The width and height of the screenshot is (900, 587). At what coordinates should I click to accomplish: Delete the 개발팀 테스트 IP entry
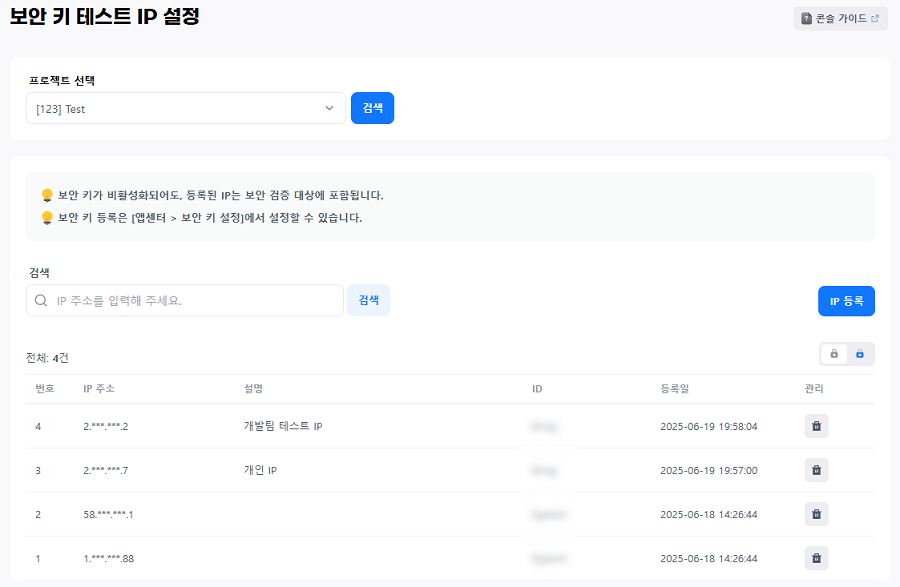tap(816, 426)
